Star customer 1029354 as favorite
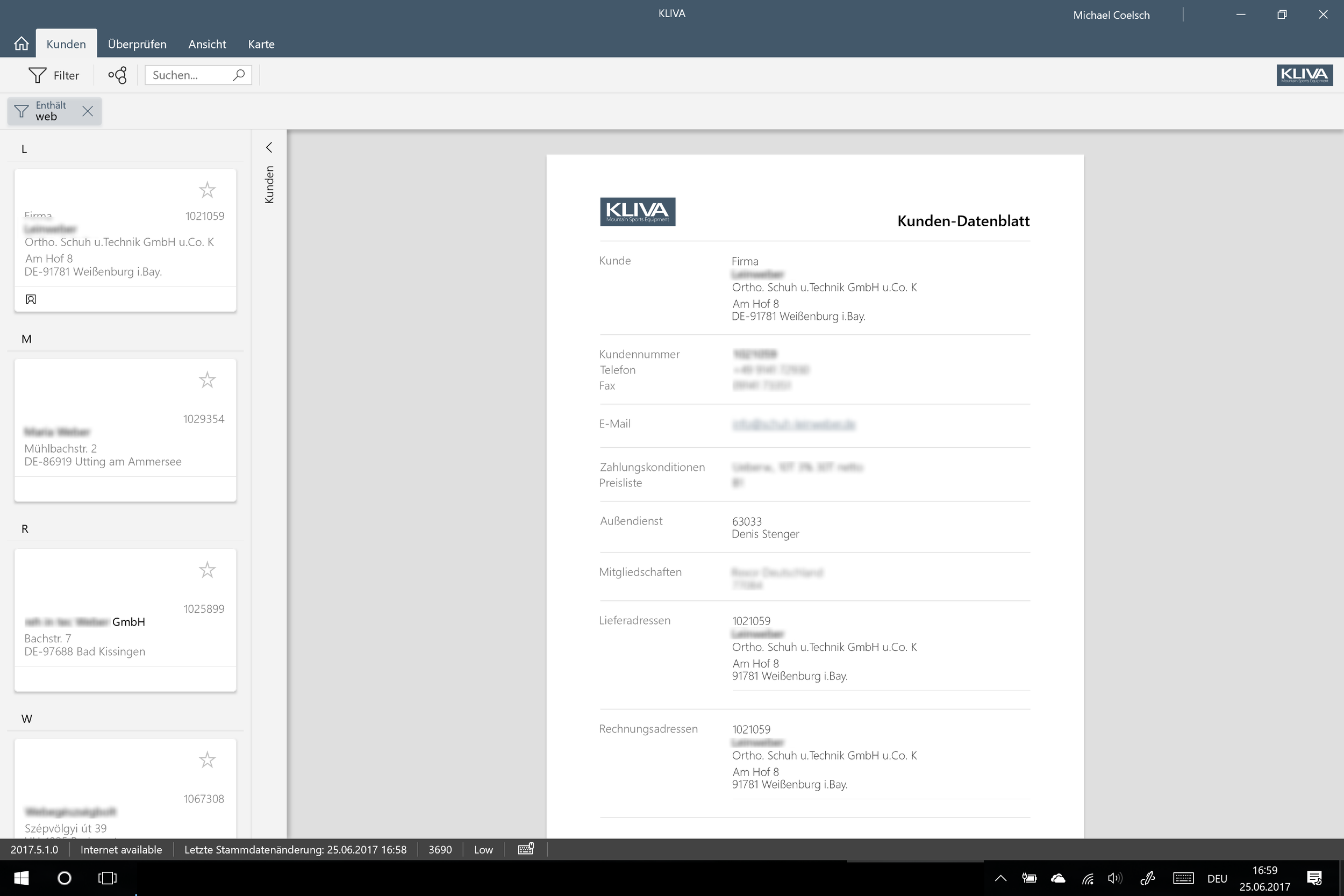Viewport: 1344px width, 896px height. pyautogui.click(x=207, y=380)
